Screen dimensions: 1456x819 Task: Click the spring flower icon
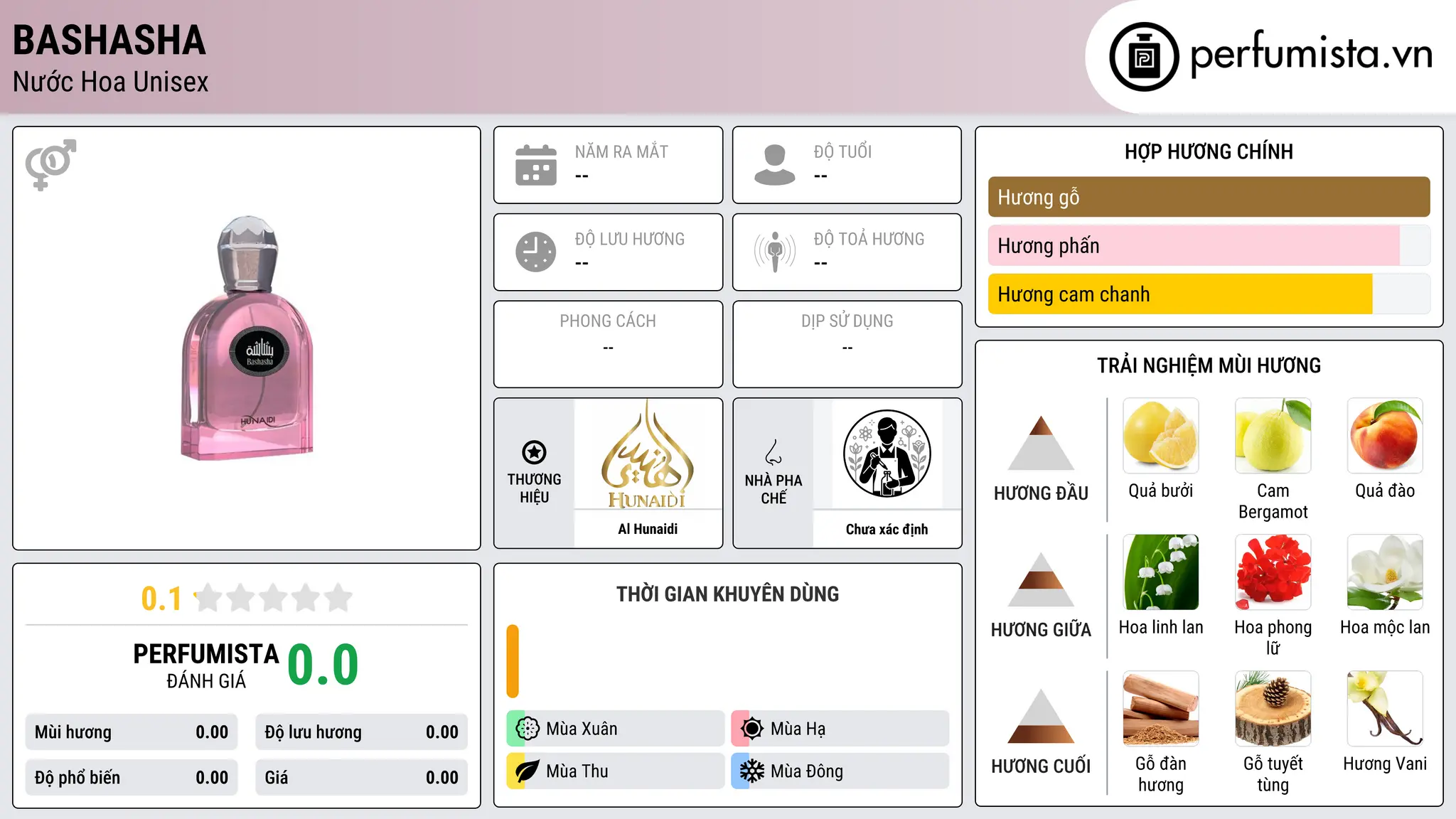[528, 729]
